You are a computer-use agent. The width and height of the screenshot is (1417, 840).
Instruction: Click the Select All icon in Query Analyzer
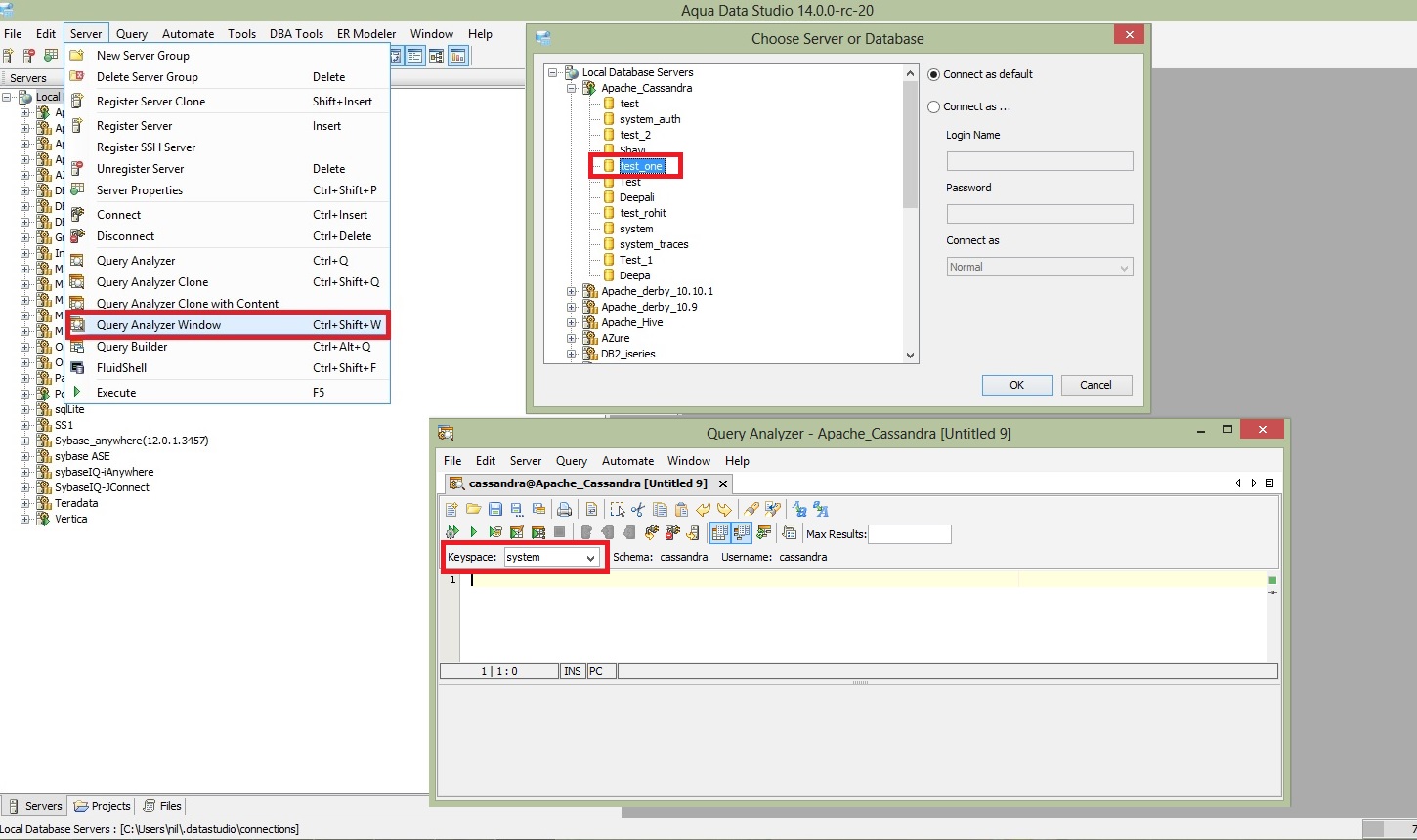click(x=617, y=509)
